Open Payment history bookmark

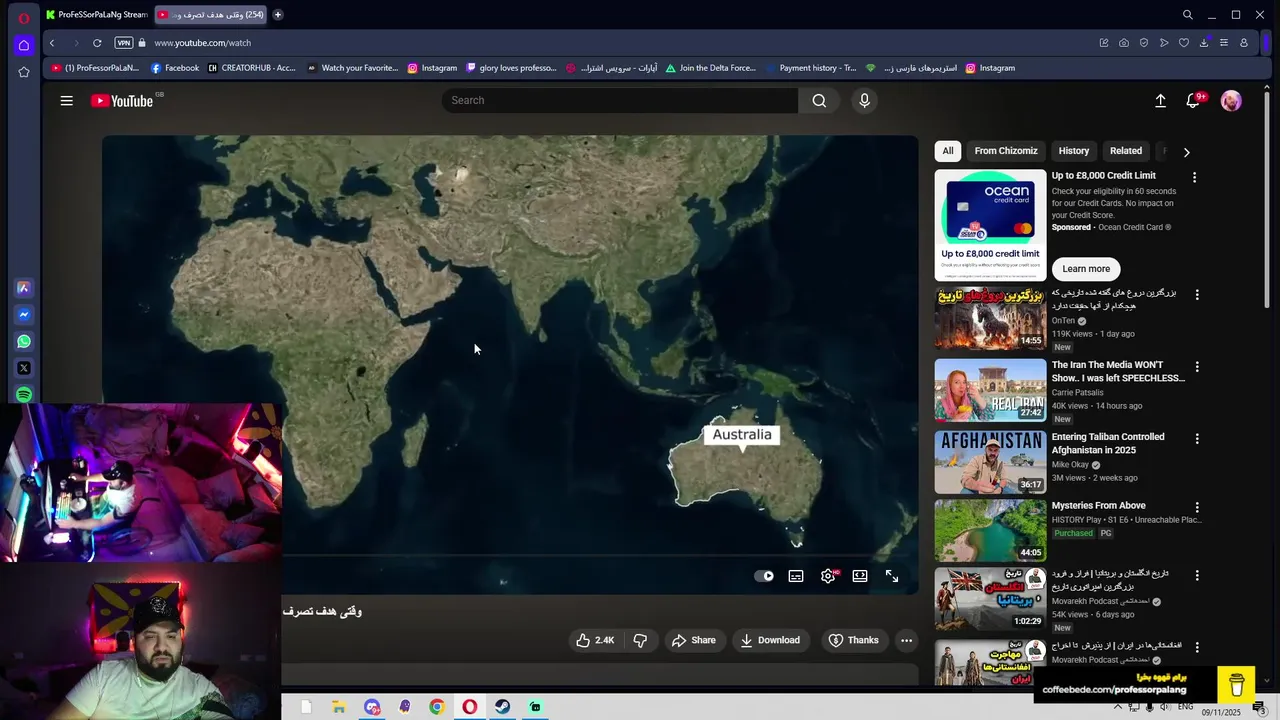[811, 68]
